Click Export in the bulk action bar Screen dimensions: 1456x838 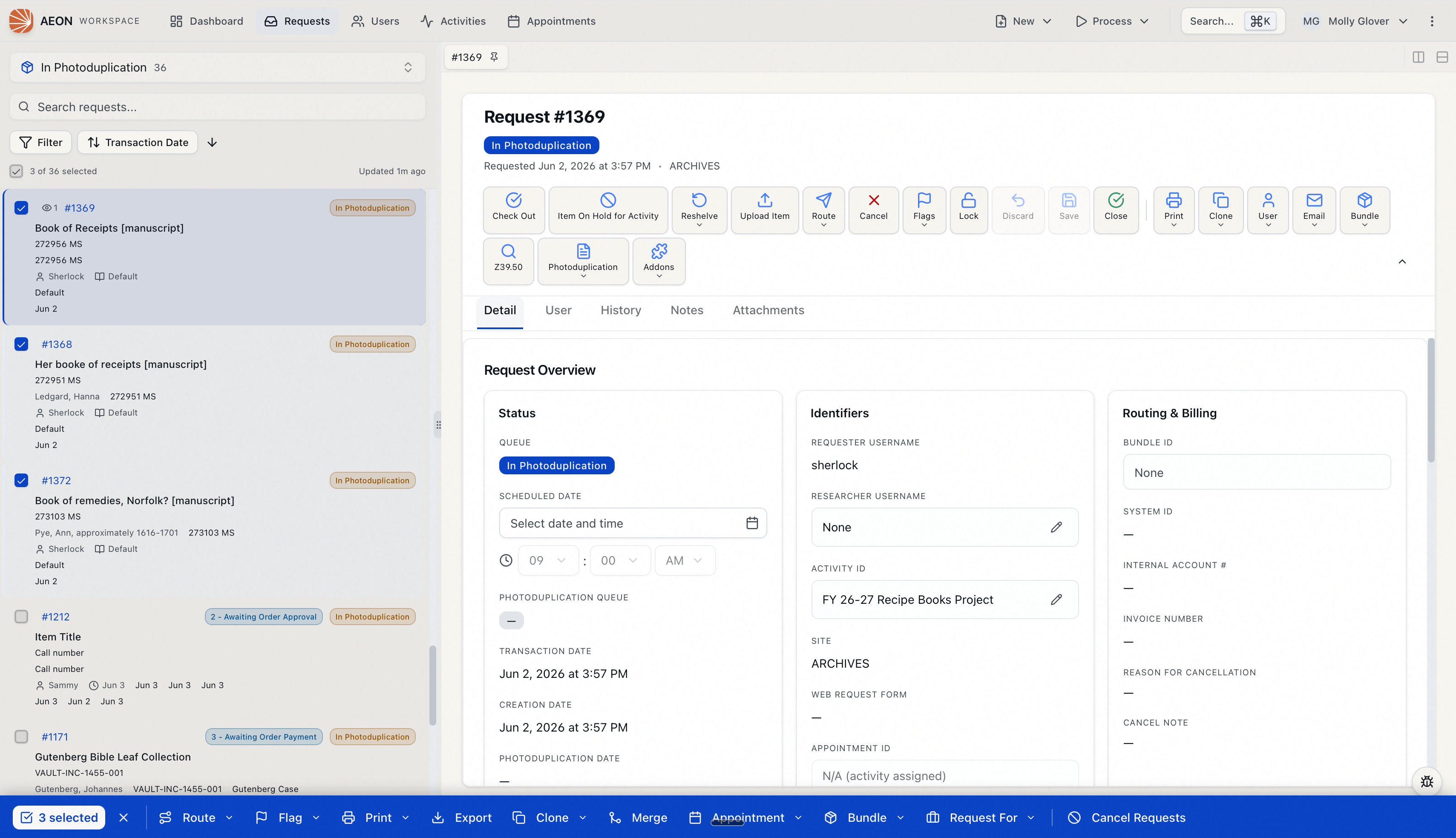462,818
